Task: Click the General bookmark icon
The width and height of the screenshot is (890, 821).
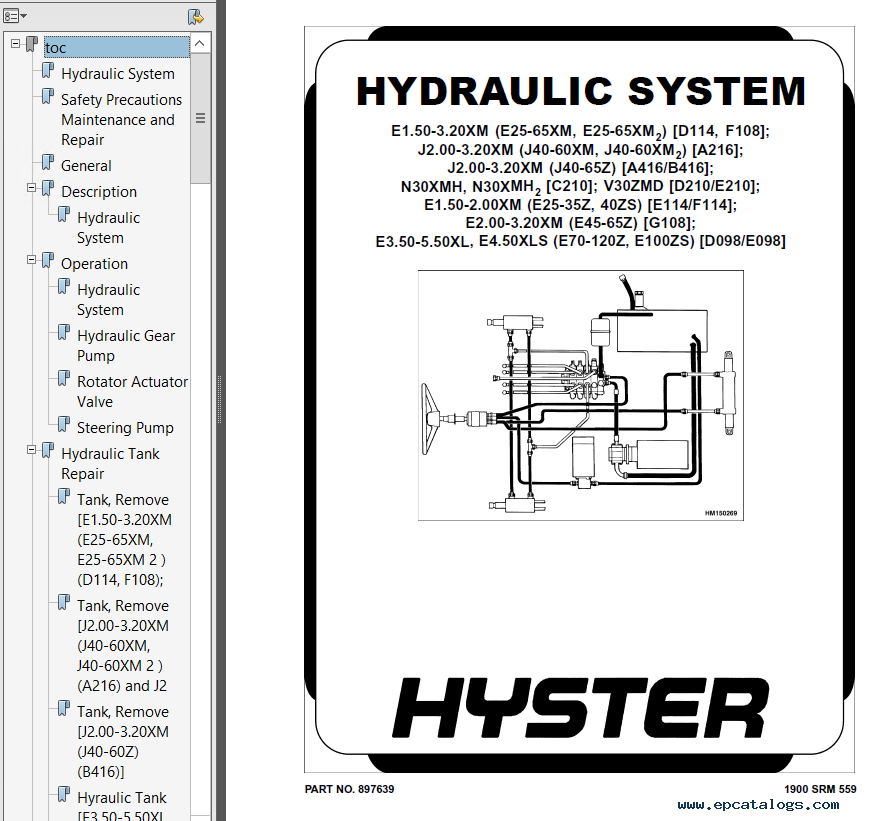Action: (48, 162)
